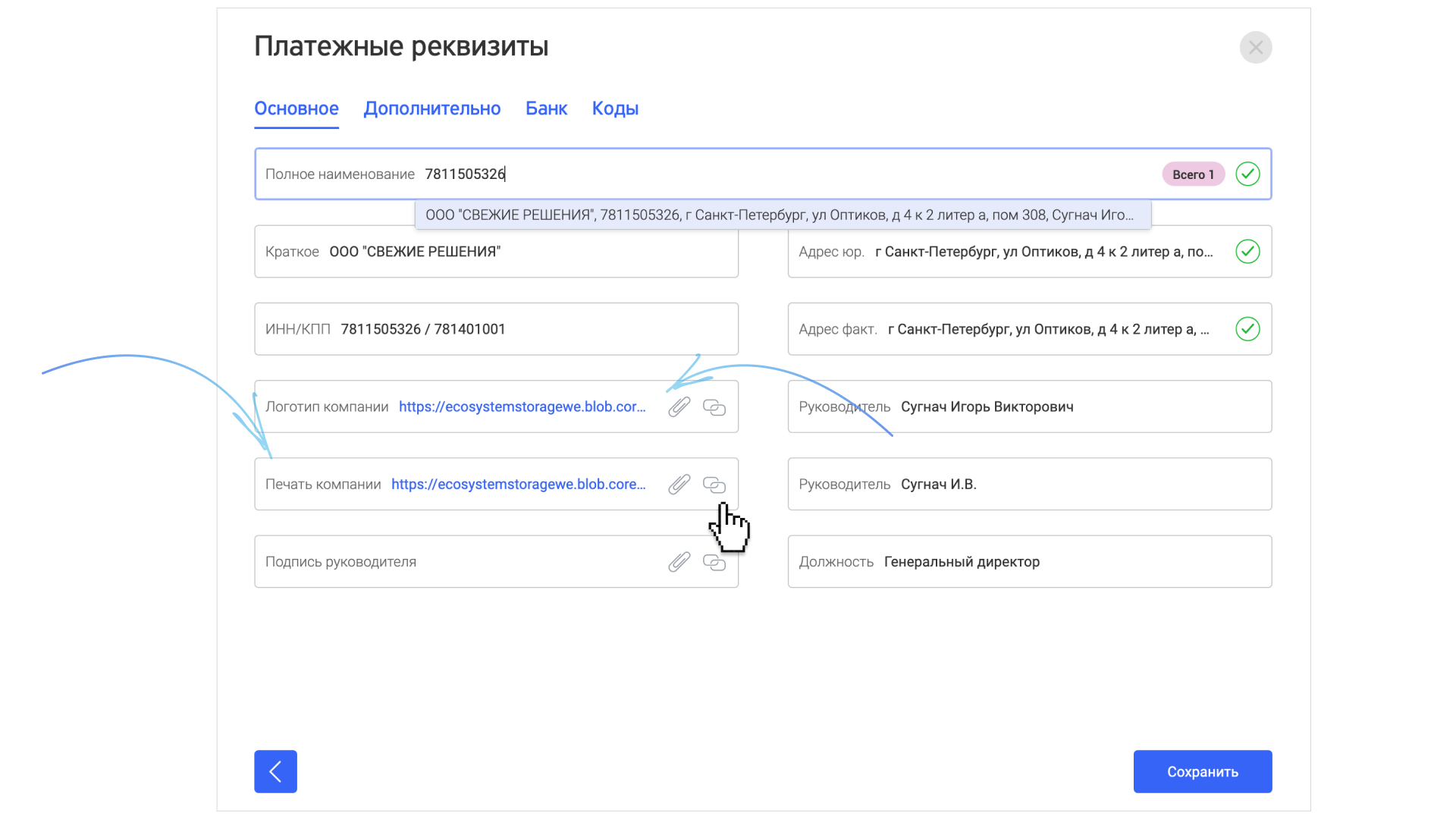Select the ООО "СВЕЖИЕ РЕШЕНИЯ" autocomplete suggestion
Viewport: 1456px width, 819px height.
(783, 215)
